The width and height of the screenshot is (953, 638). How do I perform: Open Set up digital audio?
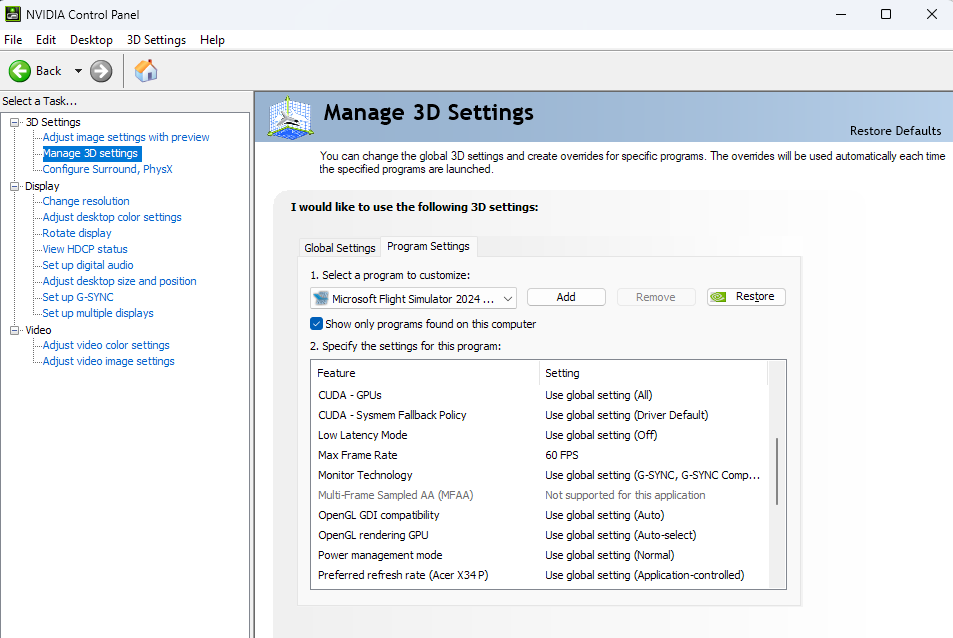point(88,265)
